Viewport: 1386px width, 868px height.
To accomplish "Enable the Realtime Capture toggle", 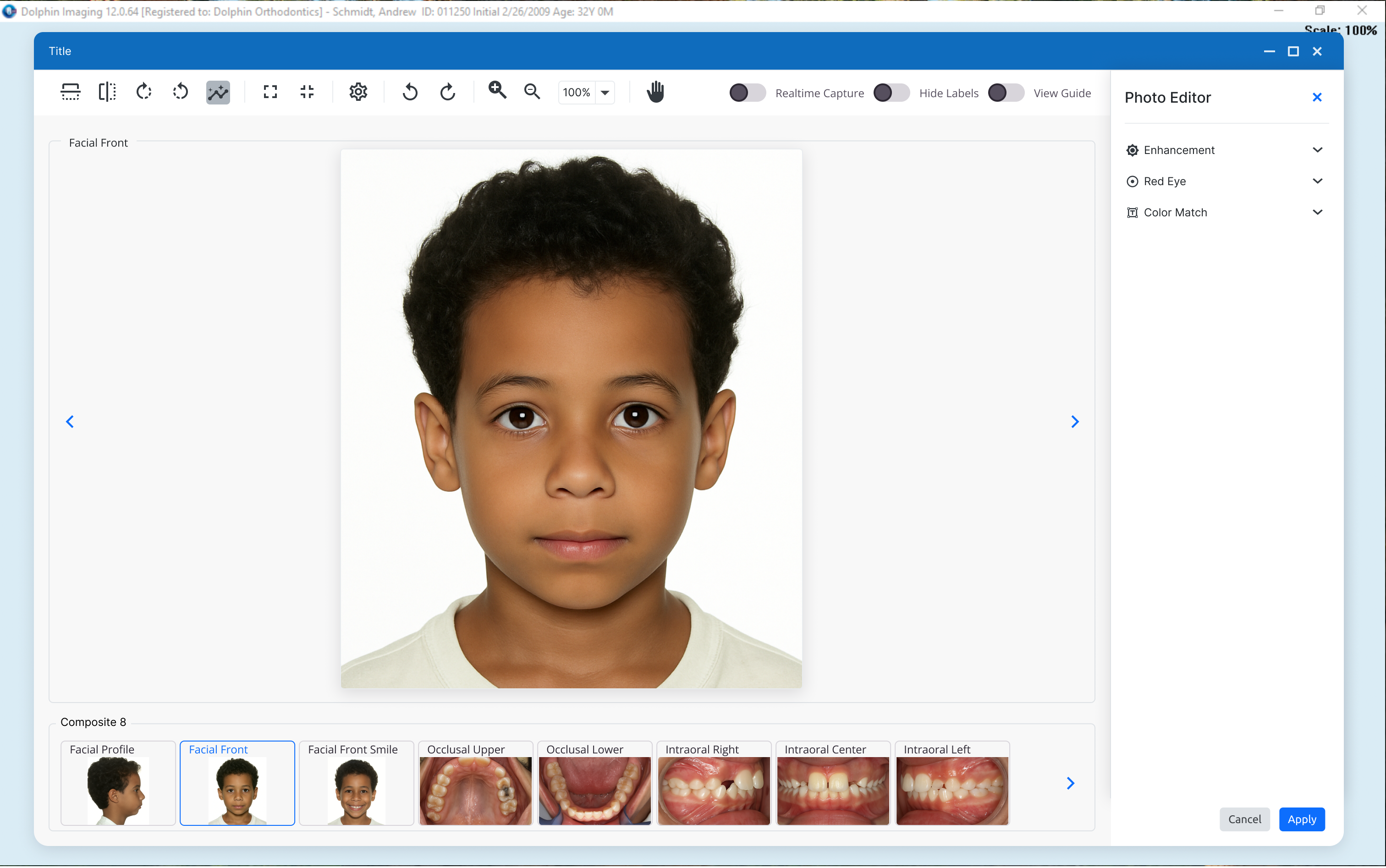I will (x=747, y=93).
